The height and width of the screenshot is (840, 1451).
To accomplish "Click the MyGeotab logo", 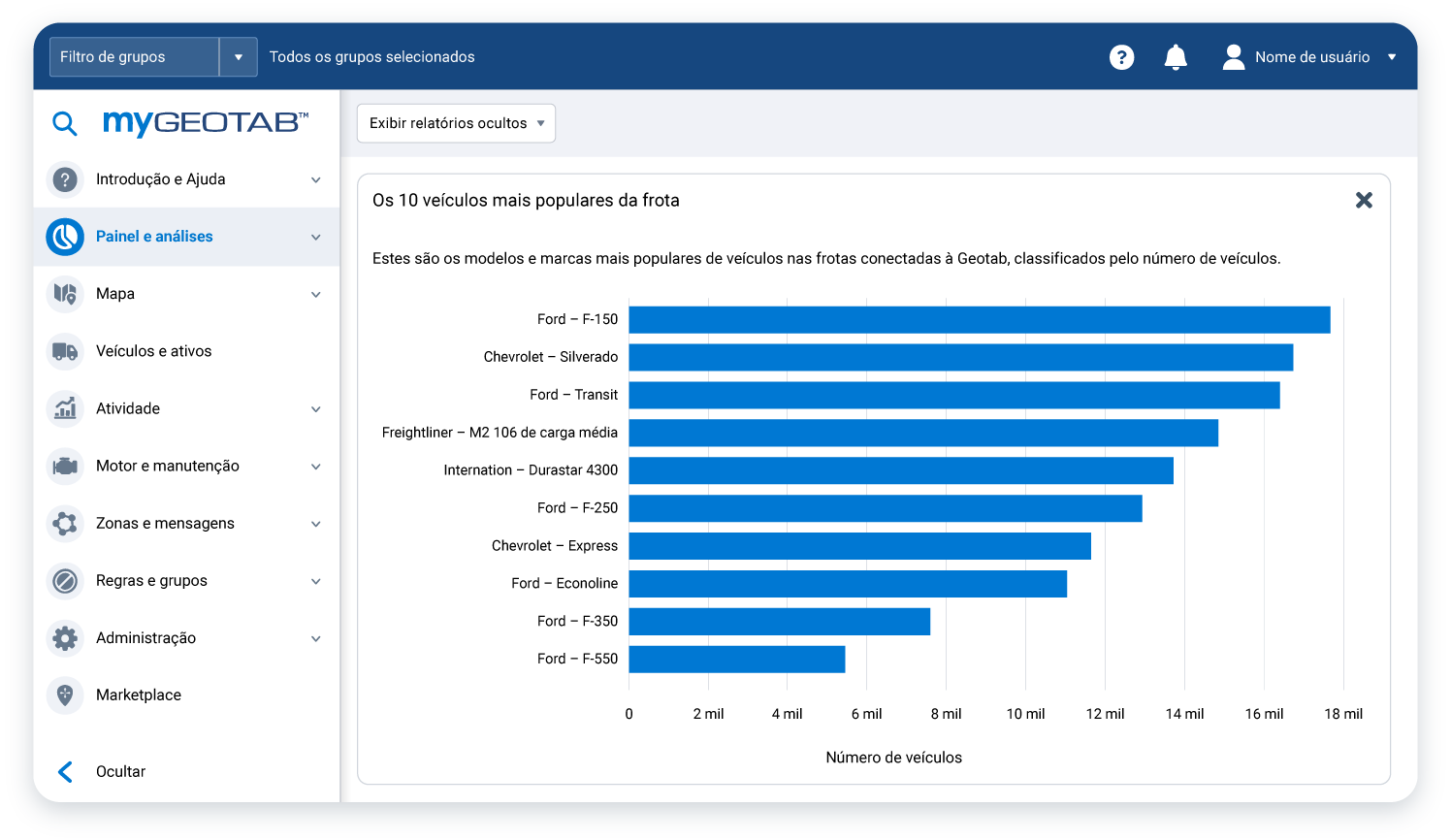I will (x=206, y=123).
